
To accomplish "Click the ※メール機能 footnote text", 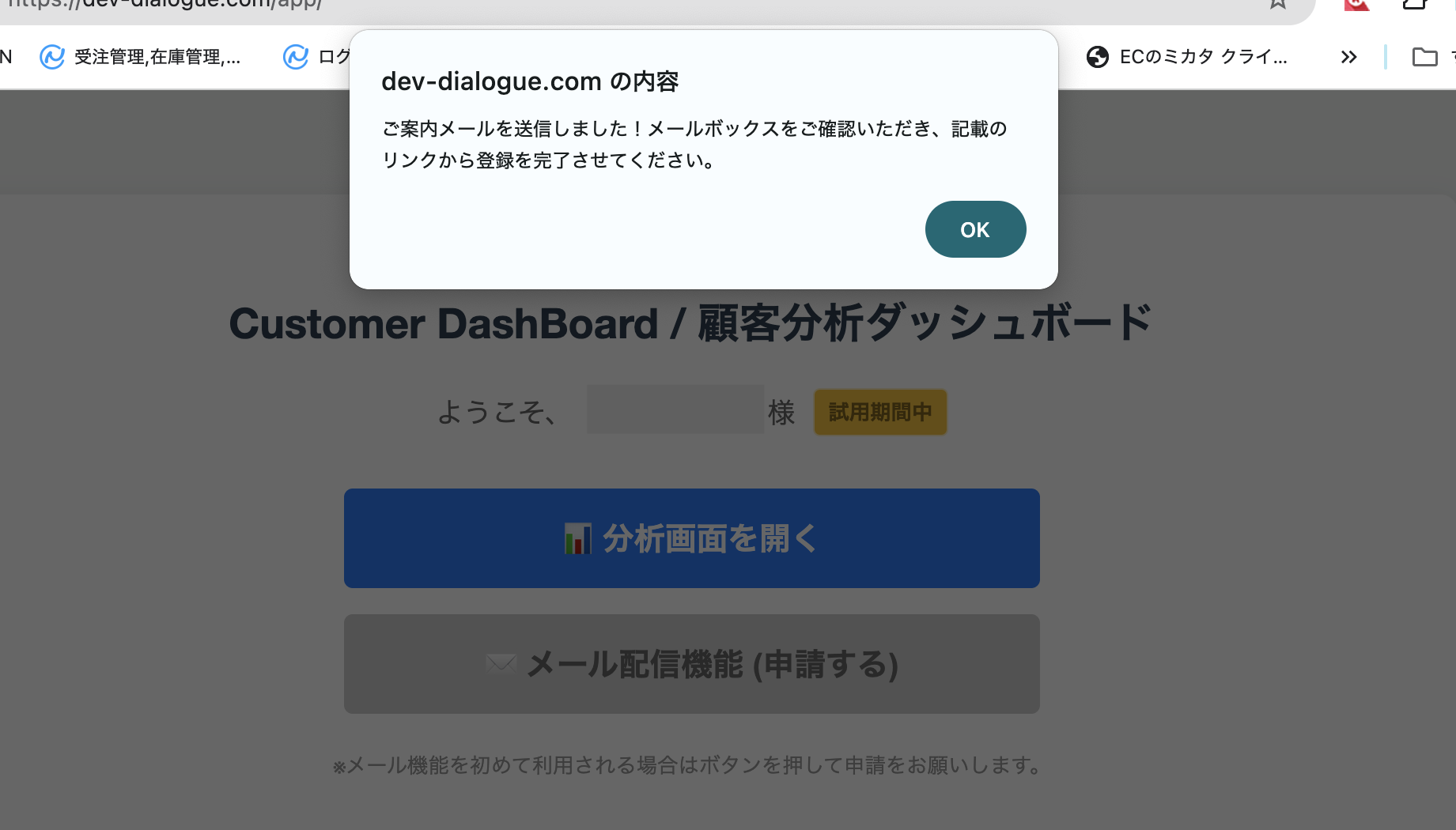I will (x=686, y=765).
